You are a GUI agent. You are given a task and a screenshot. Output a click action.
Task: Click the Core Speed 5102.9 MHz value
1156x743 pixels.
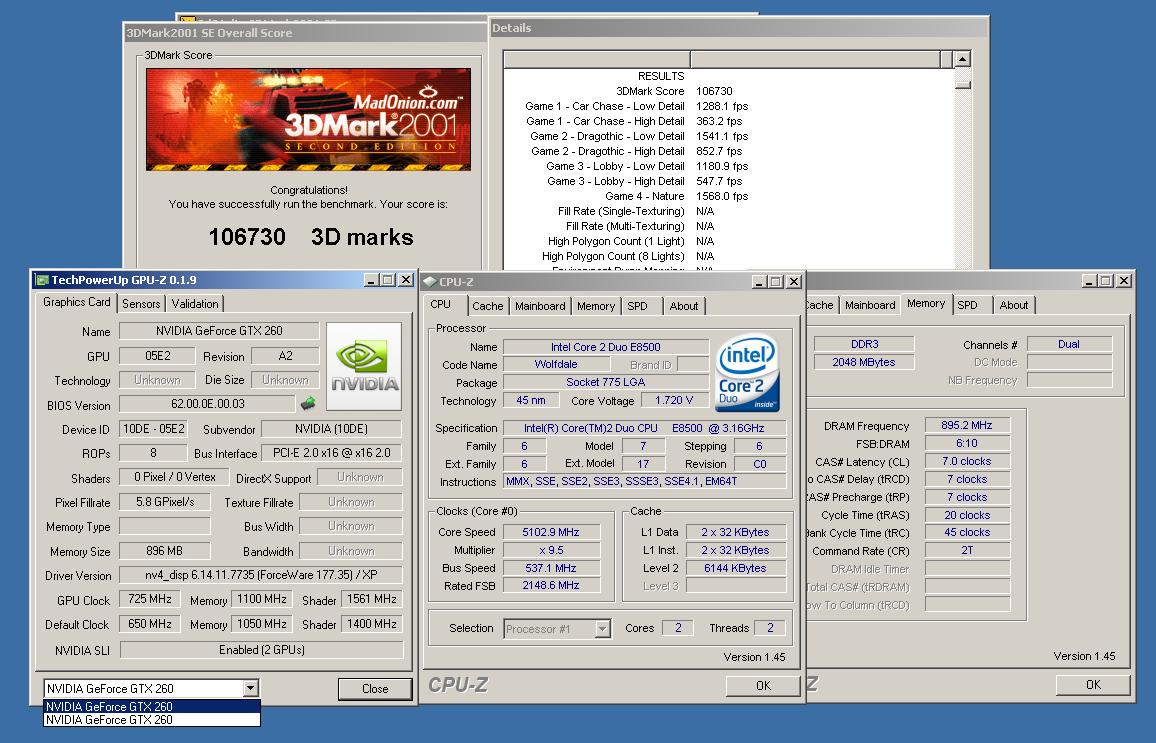pyautogui.click(x=551, y=532)
